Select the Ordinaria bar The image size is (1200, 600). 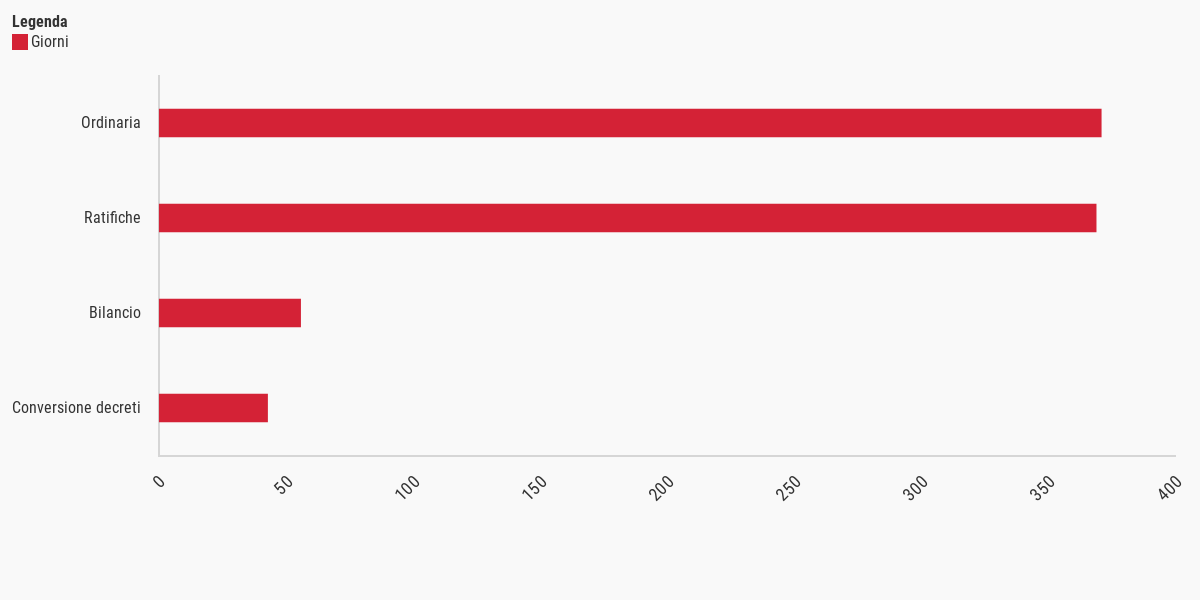coord(630,123)
